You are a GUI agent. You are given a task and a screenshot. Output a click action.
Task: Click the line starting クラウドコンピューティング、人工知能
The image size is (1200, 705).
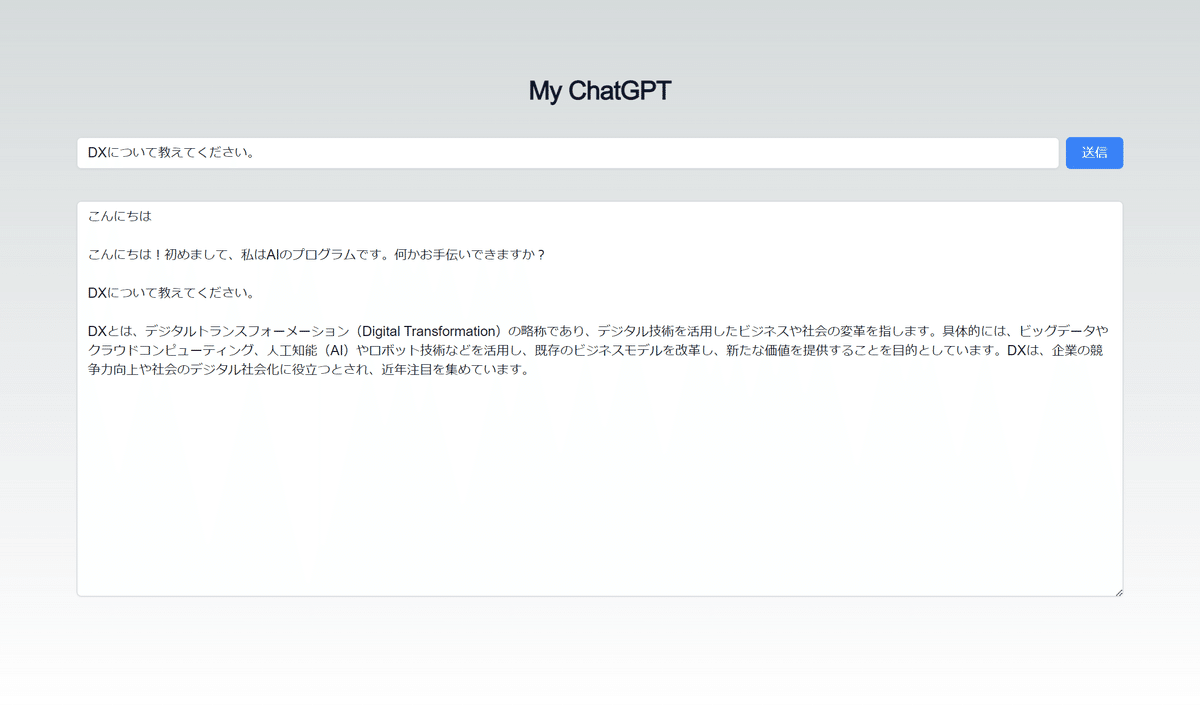[596, 351]
